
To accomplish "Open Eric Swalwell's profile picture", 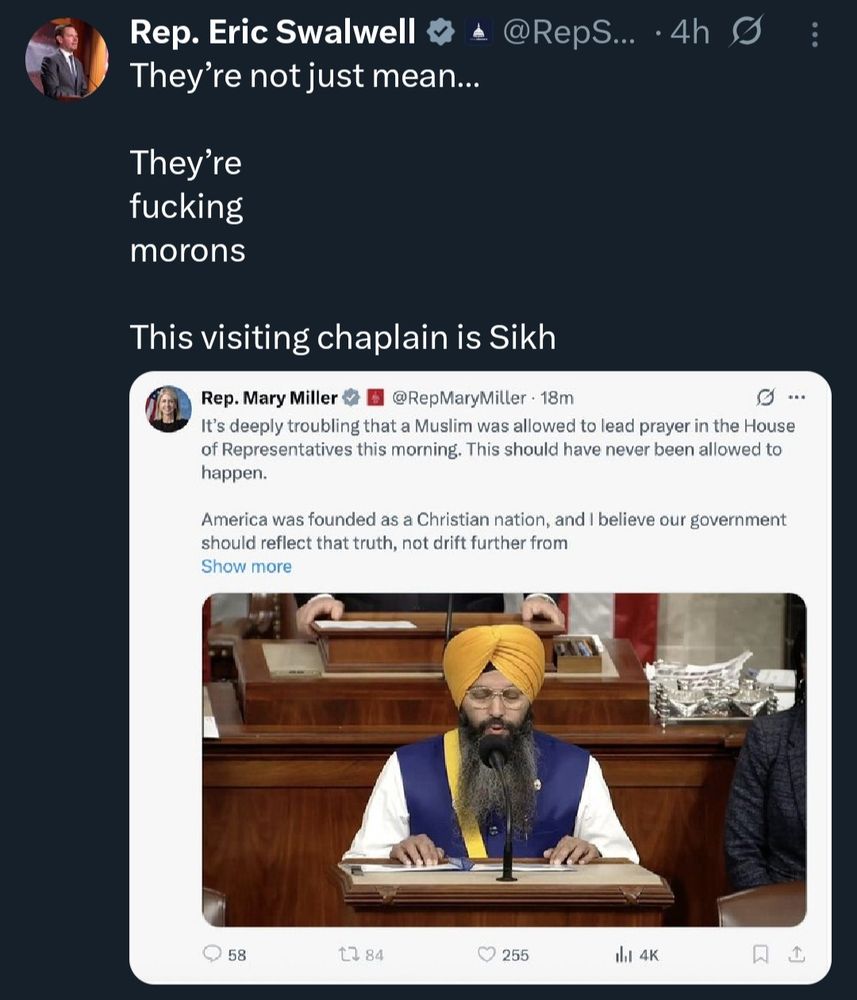I will click(66, 59).
